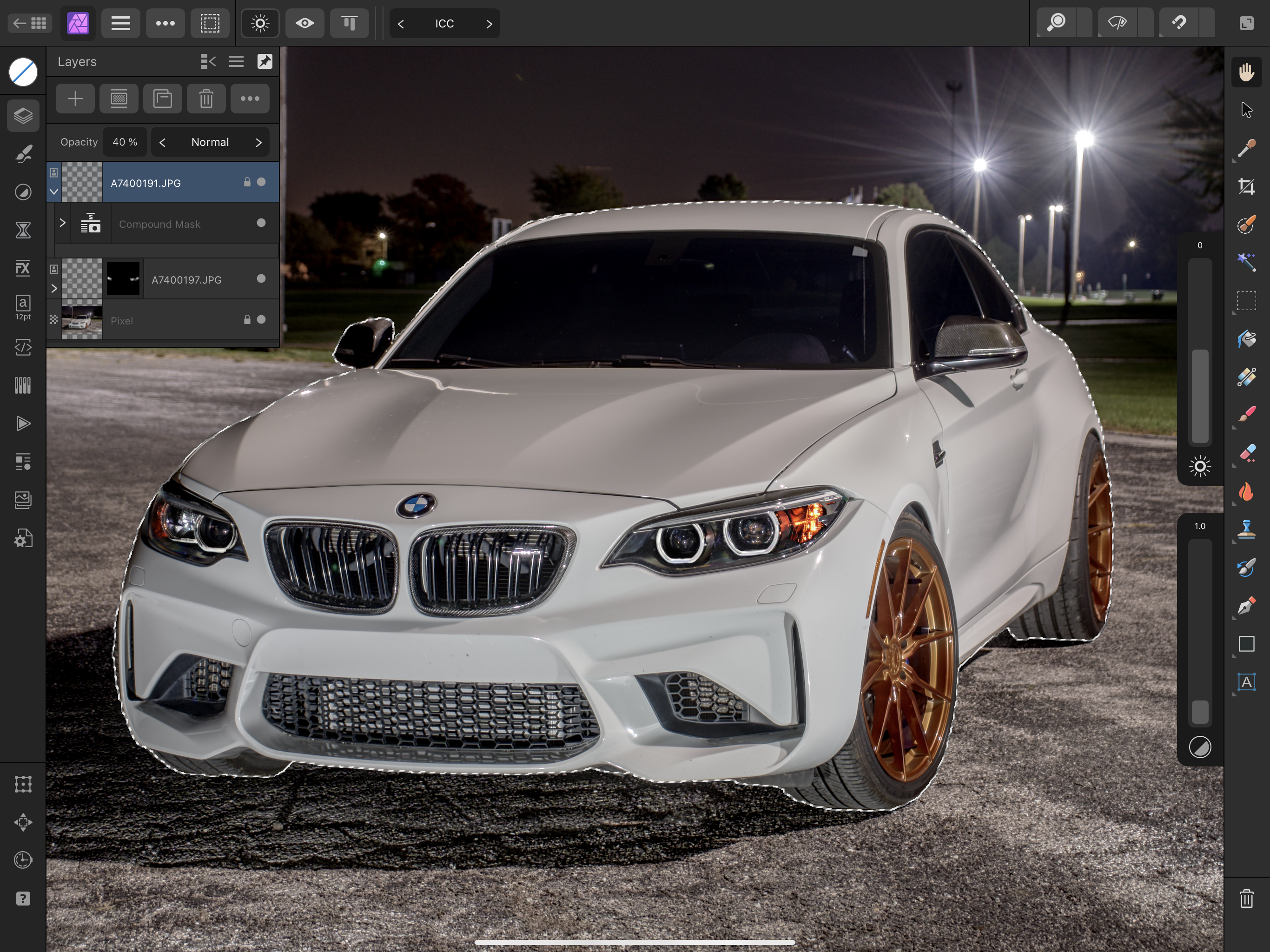Image resolution: width=1270 pixels, height=952 pixels.
Task: Click the foreground colour well
Action: click(x=23, y=73)
